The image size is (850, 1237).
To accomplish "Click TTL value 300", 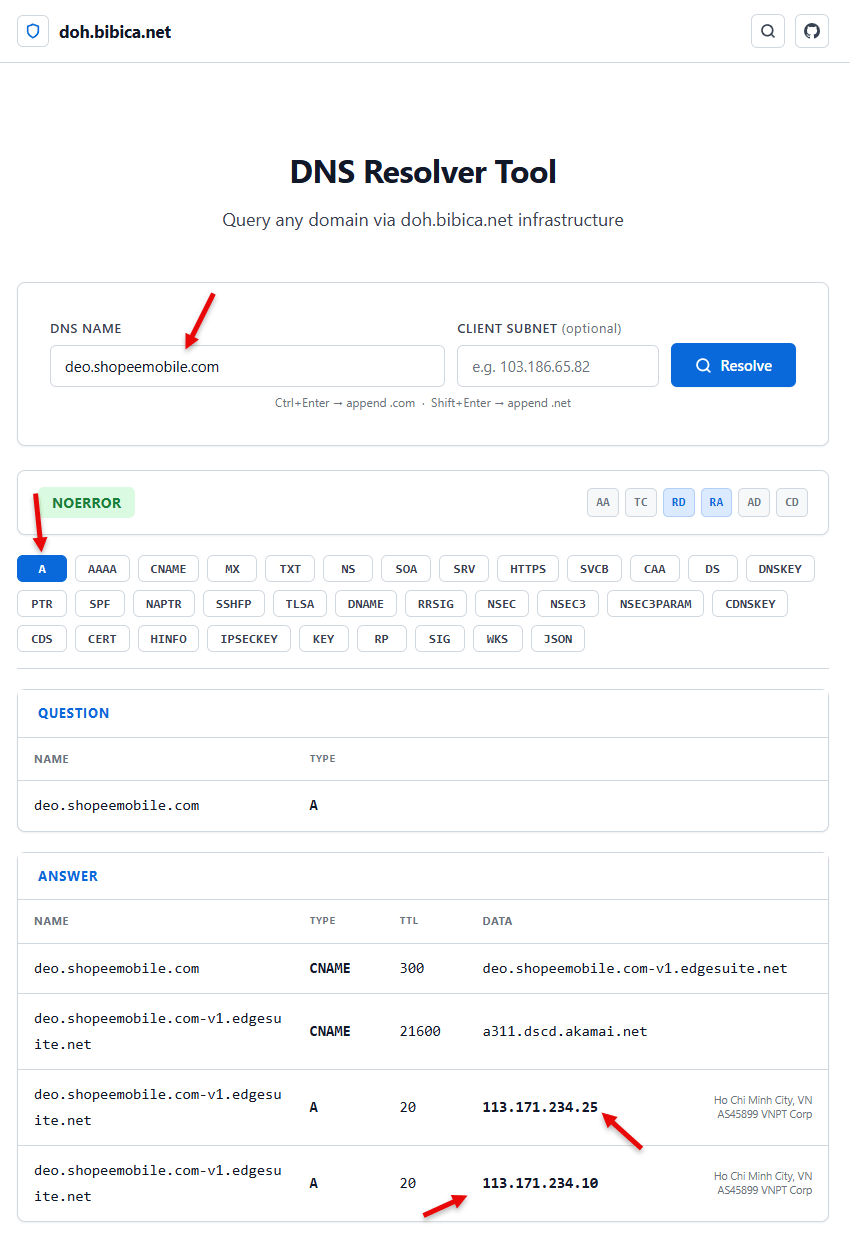I will click(412, 968).
